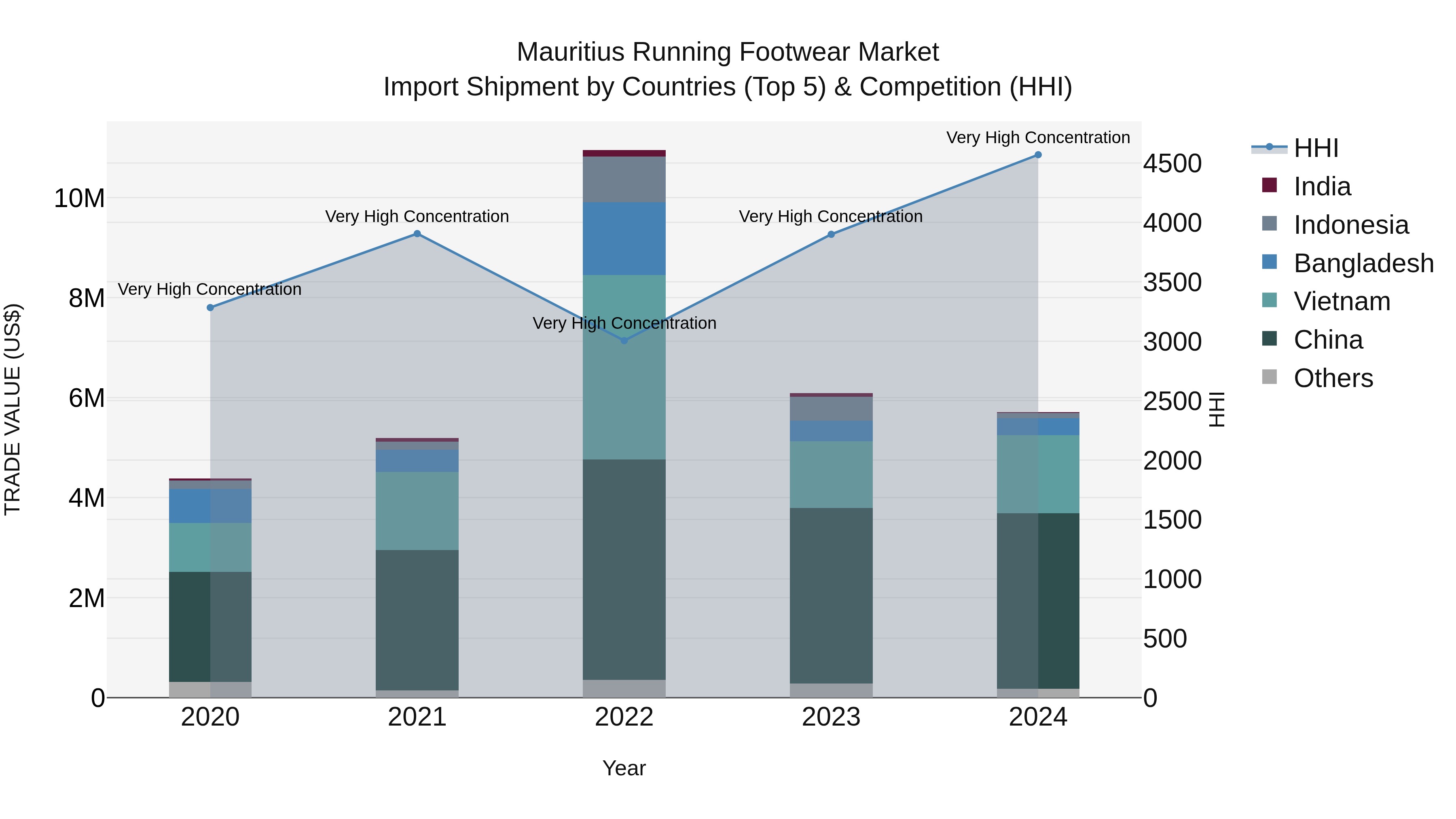1456x819 pixels.
Task: Select the China segment of 2024 bar
Action: click(1038, 601)
